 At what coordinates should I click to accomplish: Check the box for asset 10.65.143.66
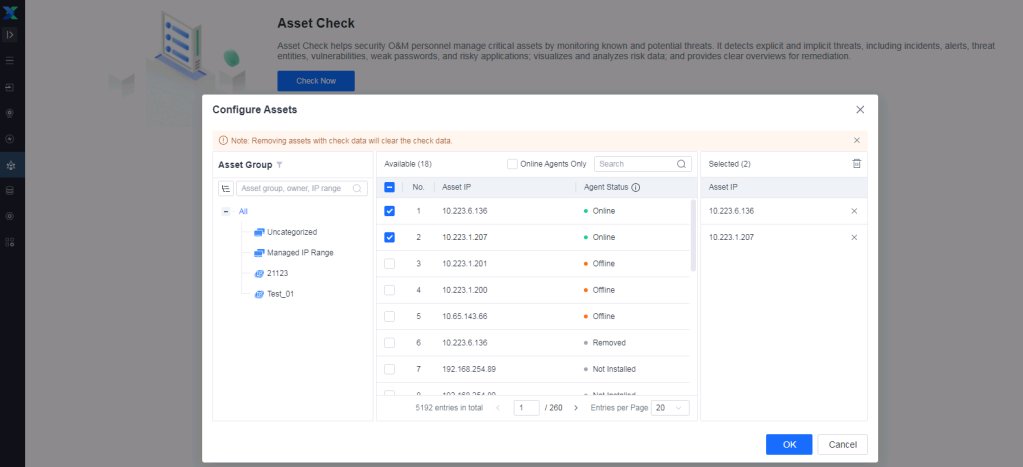pyautogui.click(x=389, y=316)
